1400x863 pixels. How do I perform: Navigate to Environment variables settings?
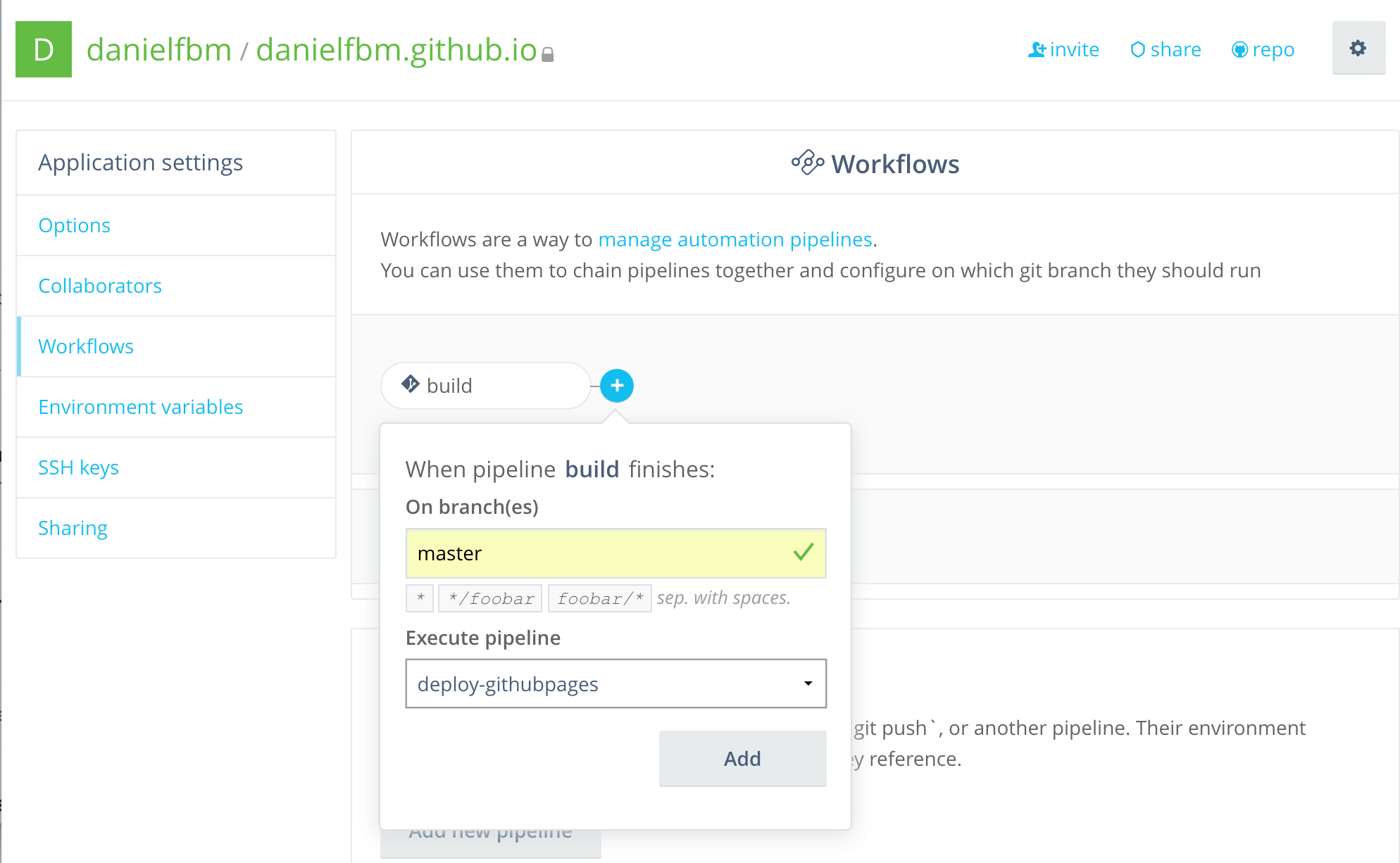click(x=141, y=406)
